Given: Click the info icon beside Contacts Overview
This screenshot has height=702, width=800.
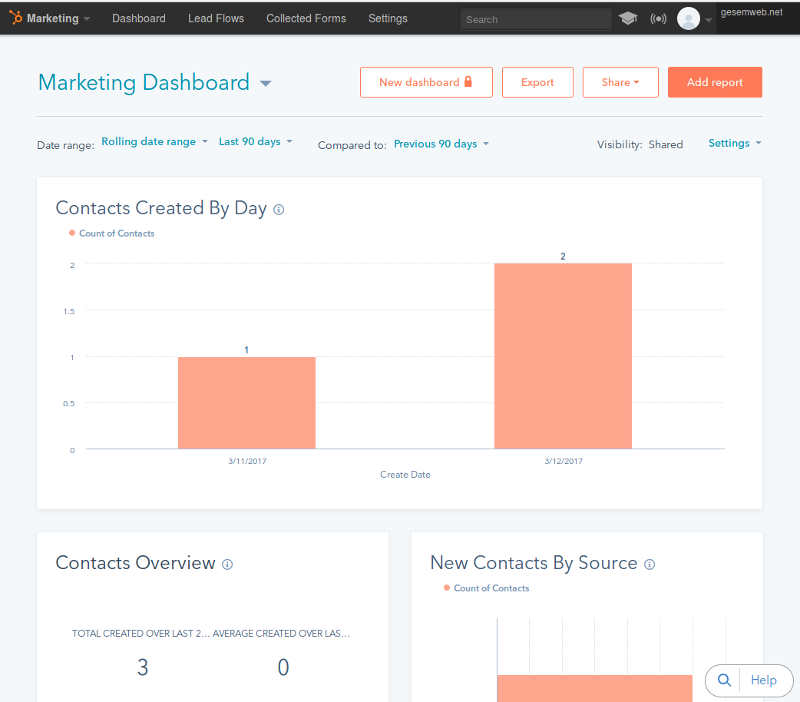Looking at the screenshot, I should (x=227, y=565).
